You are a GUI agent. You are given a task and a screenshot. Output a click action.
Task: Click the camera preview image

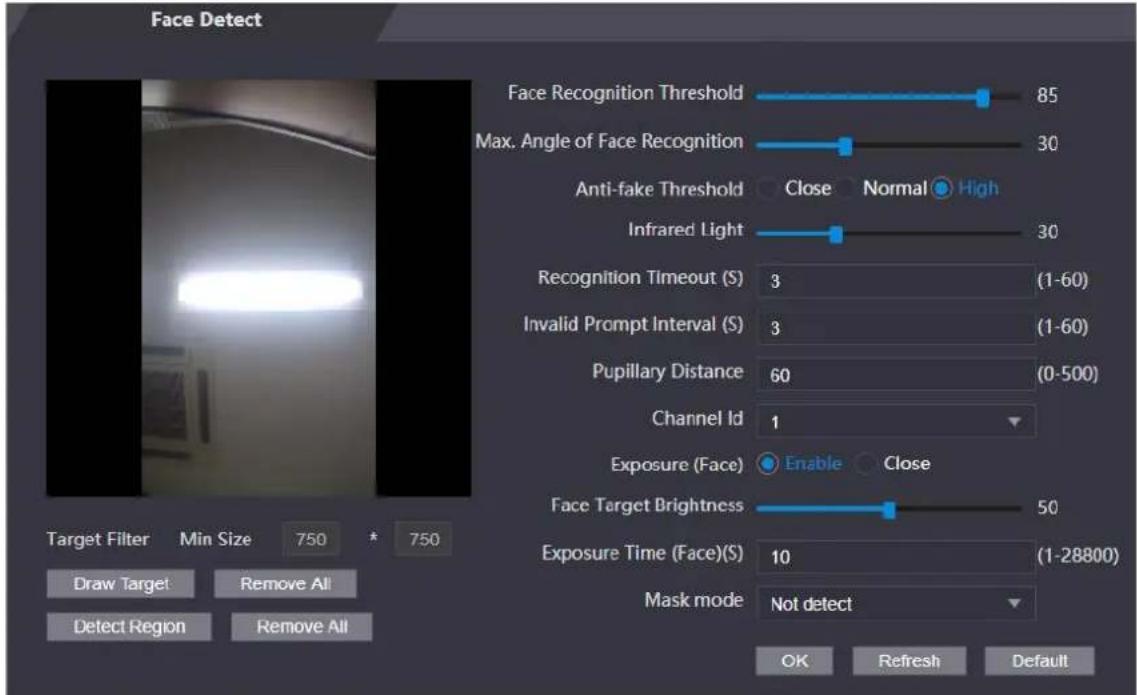point(258,288)
